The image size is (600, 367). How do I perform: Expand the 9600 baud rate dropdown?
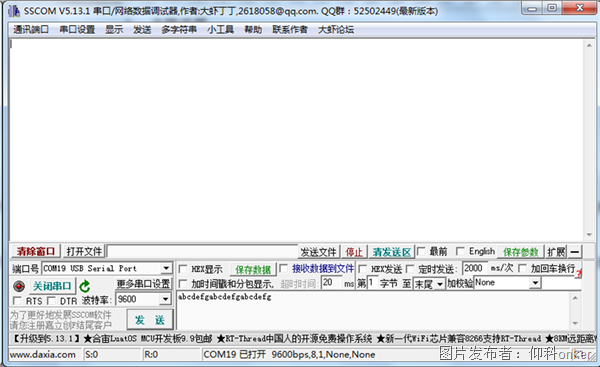point(165,299)
